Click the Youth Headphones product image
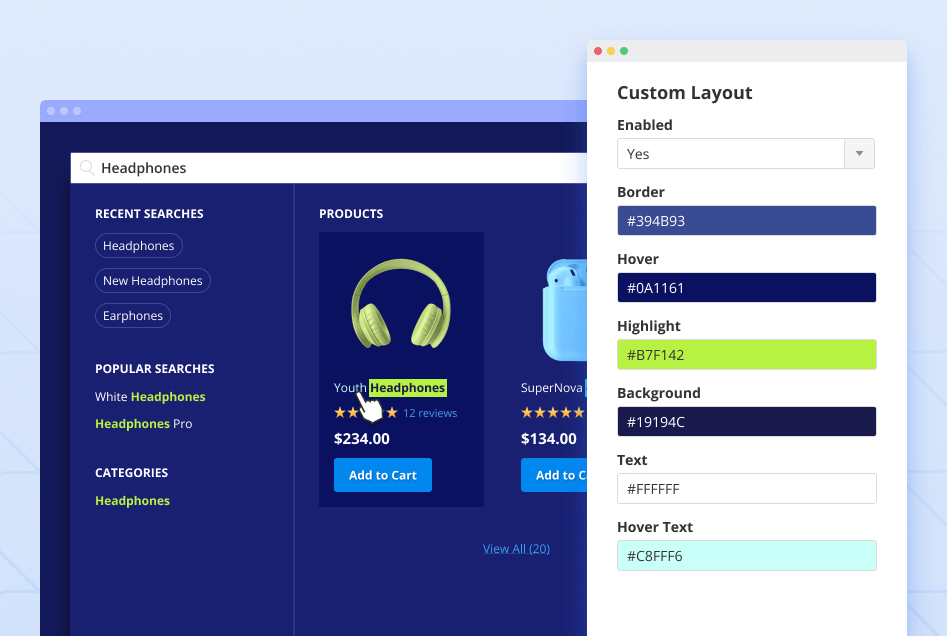947x636 pixels. click(401, 305)
